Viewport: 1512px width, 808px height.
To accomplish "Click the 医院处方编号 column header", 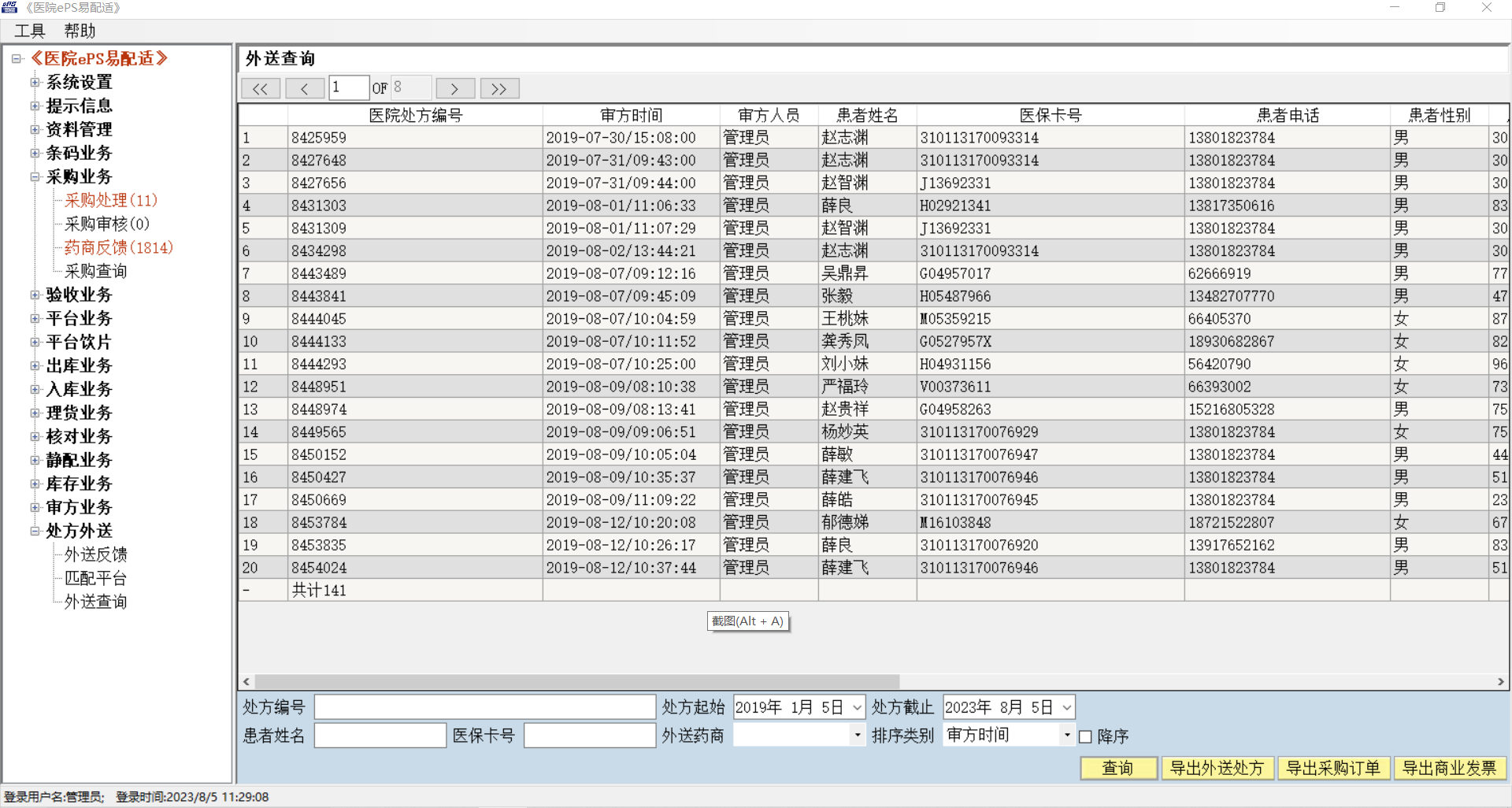I will point(416,115).
